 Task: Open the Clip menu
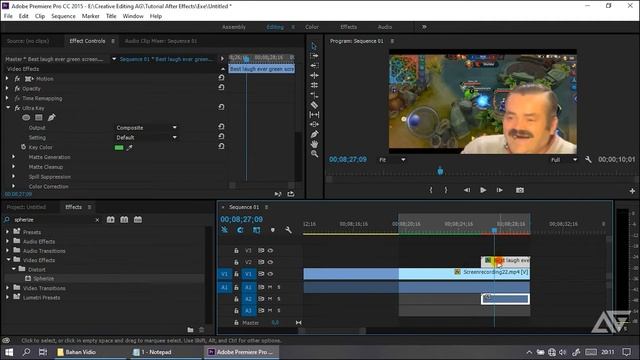point(40,16)
